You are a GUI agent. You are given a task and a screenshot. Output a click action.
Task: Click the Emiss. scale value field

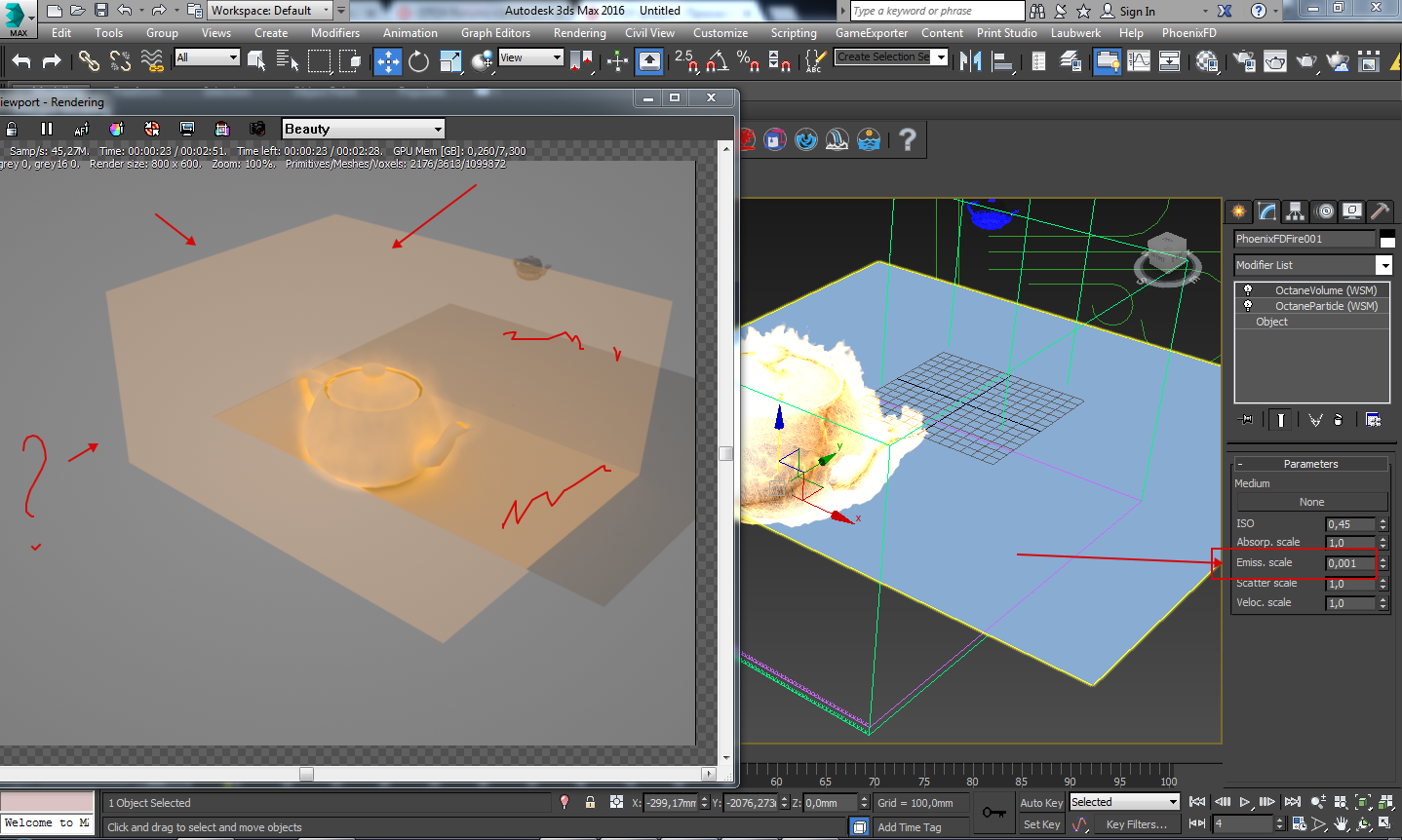pos(1349,563)
